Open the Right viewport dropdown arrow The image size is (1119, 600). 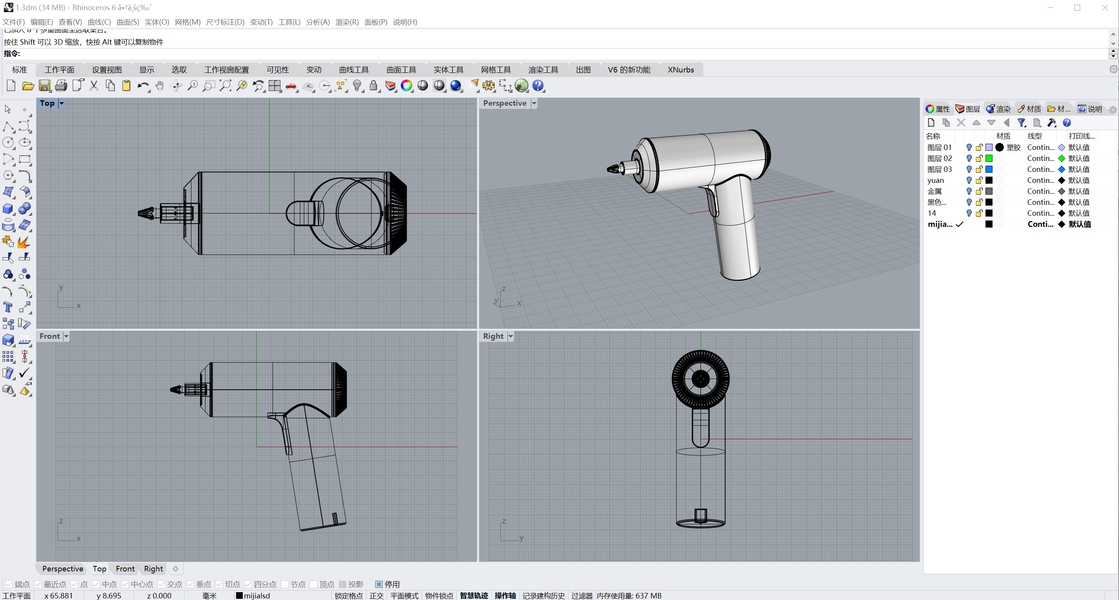(x=510, y=336)
